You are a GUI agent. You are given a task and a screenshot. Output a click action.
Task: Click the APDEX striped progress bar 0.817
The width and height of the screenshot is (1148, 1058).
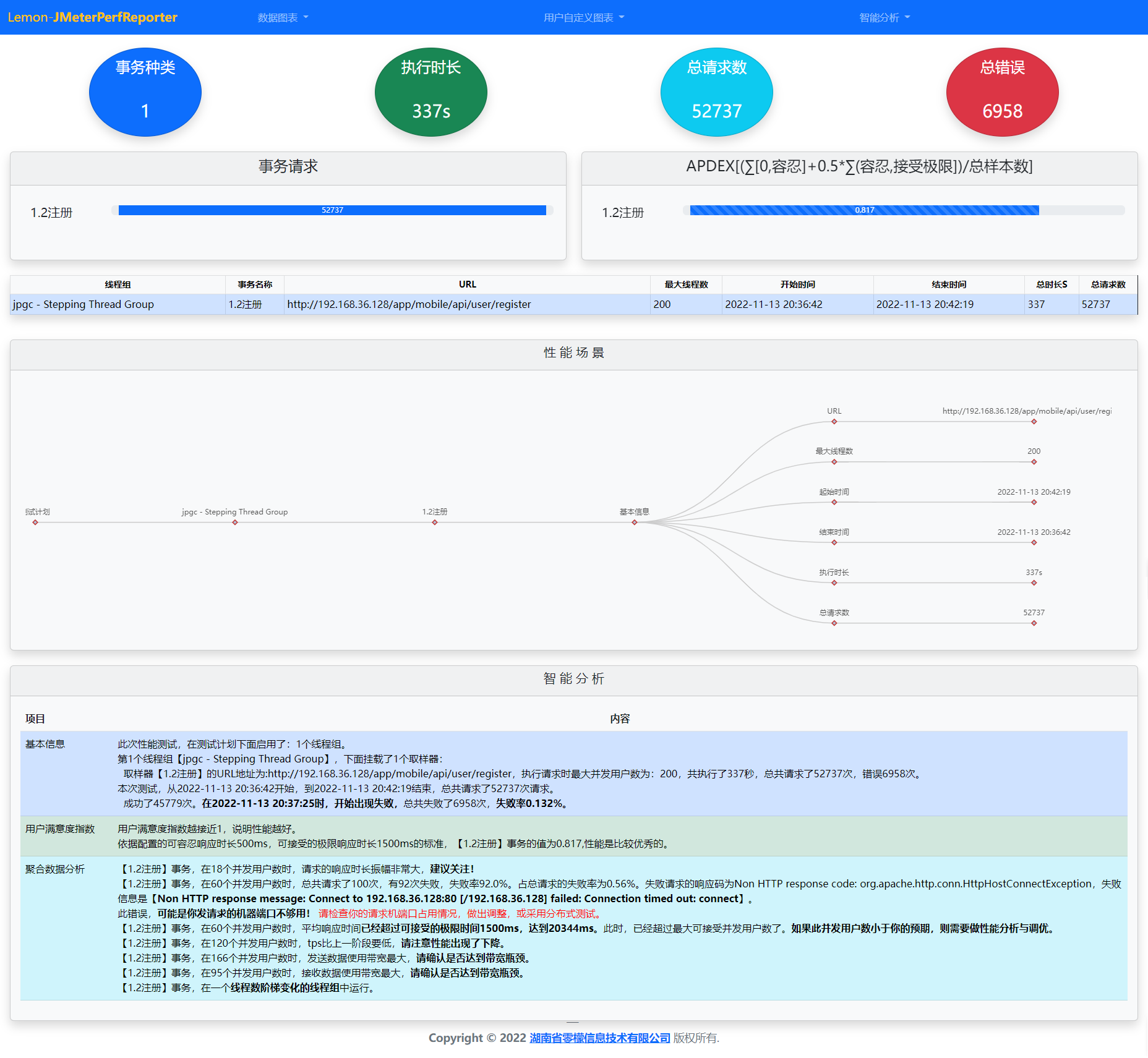(864, 210)
